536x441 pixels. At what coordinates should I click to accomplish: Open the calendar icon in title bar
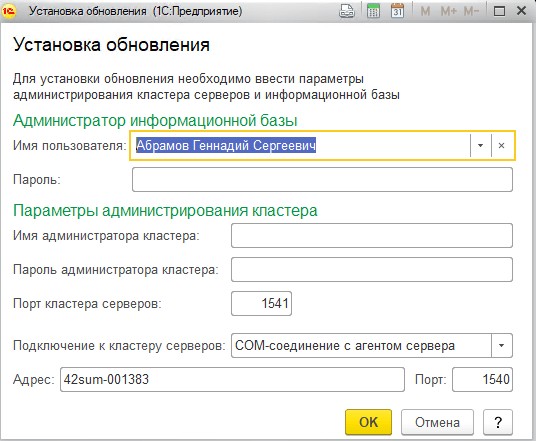pyautogui.click(x=397, y=11)
